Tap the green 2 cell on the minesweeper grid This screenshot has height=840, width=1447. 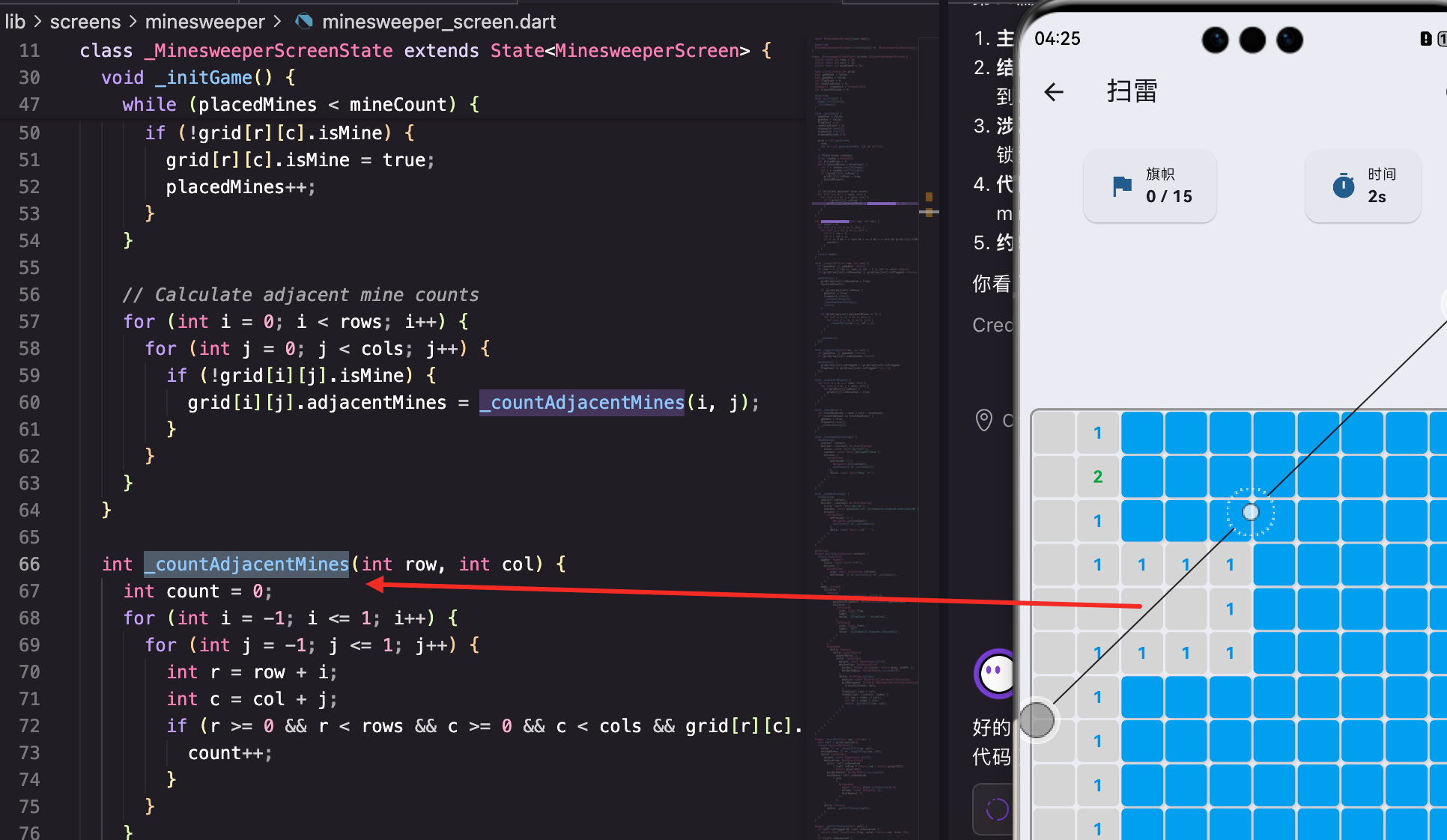click(1097, 477)
